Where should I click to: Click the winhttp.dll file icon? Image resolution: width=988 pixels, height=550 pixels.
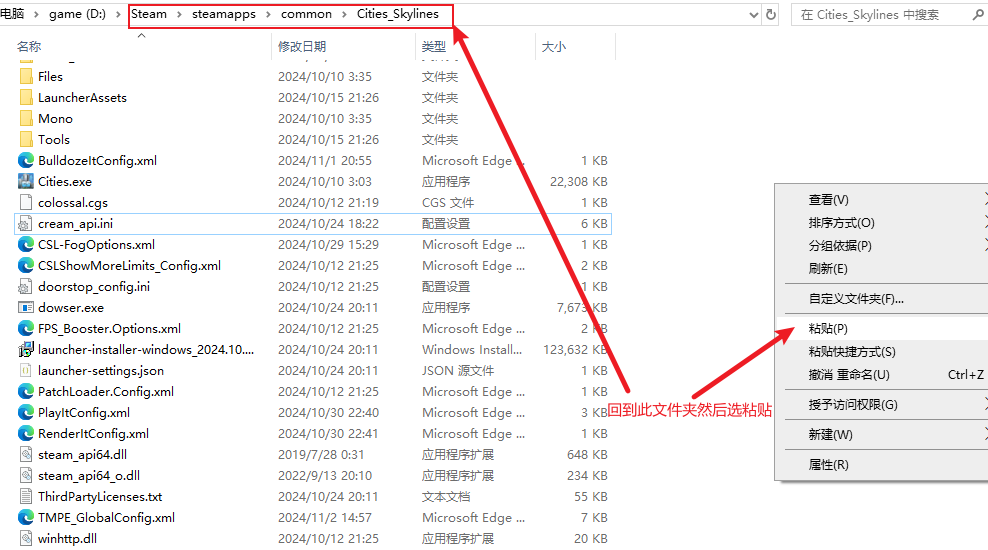(x=26, y=539)
